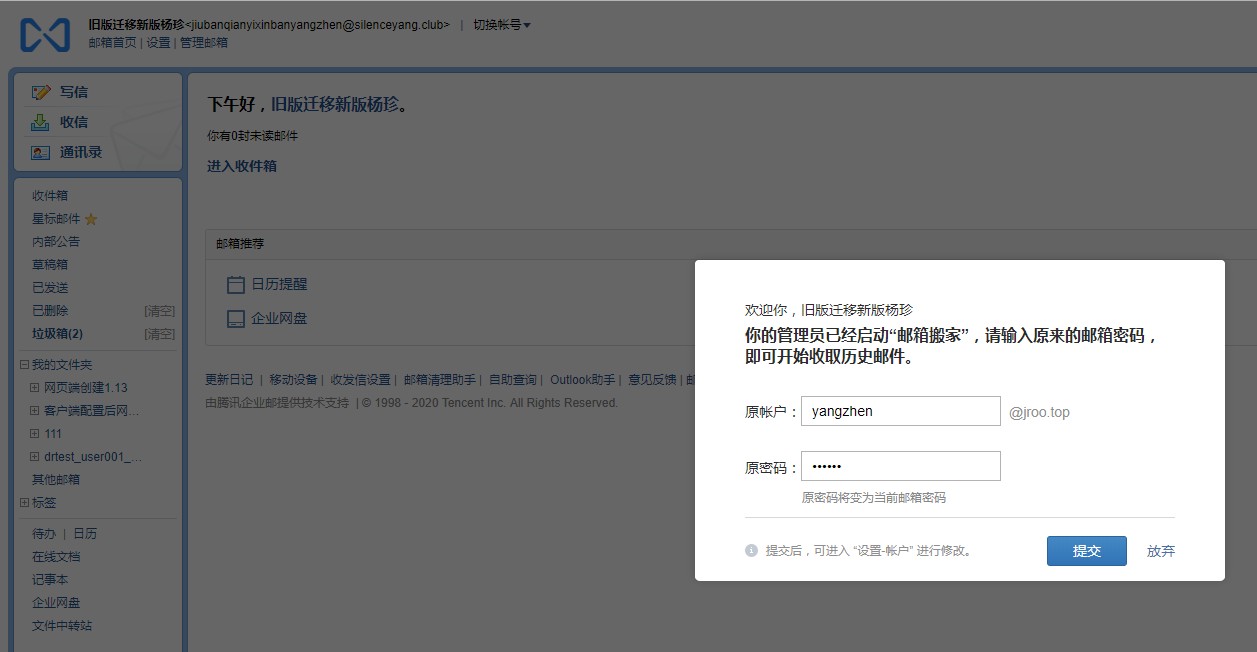The height and width of the screenshot is (652, 1257).
Task: Click 日历提醒 under 邮箱推荐
Action: (279, 285)
